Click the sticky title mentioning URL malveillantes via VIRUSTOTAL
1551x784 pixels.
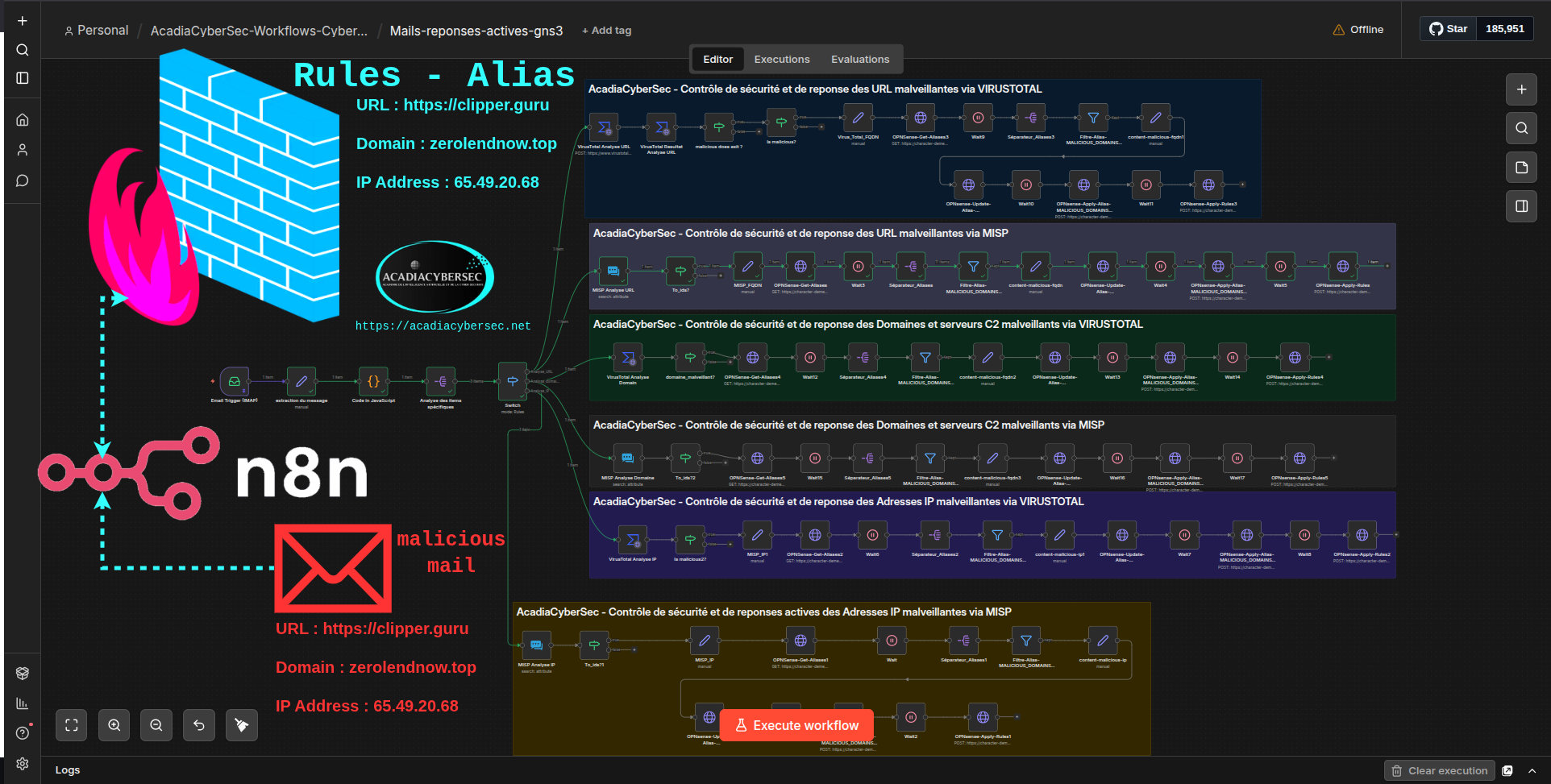pyautogui.click(x=815, y=89)
